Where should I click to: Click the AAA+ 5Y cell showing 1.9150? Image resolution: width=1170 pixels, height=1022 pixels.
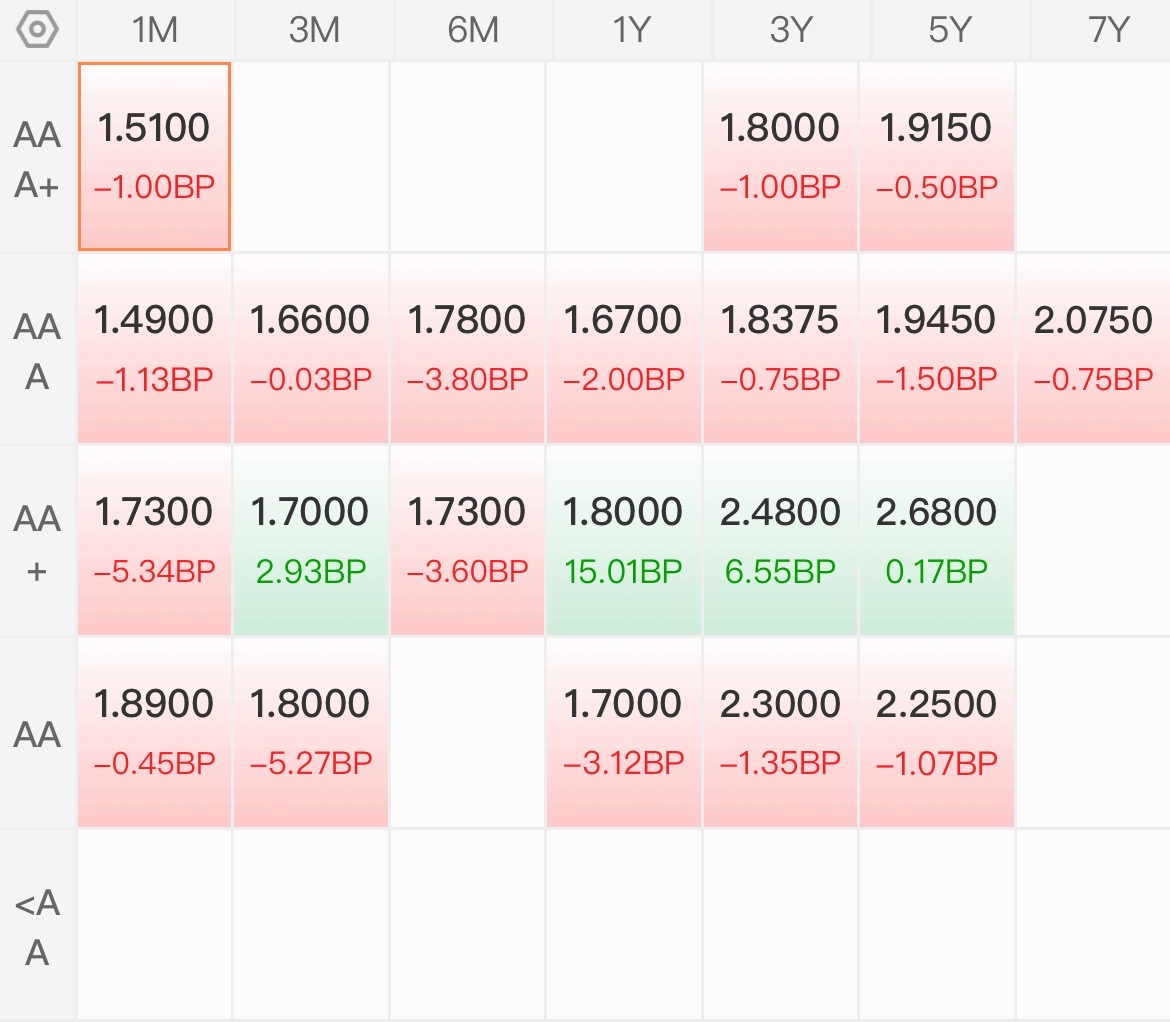pos(936,157)
